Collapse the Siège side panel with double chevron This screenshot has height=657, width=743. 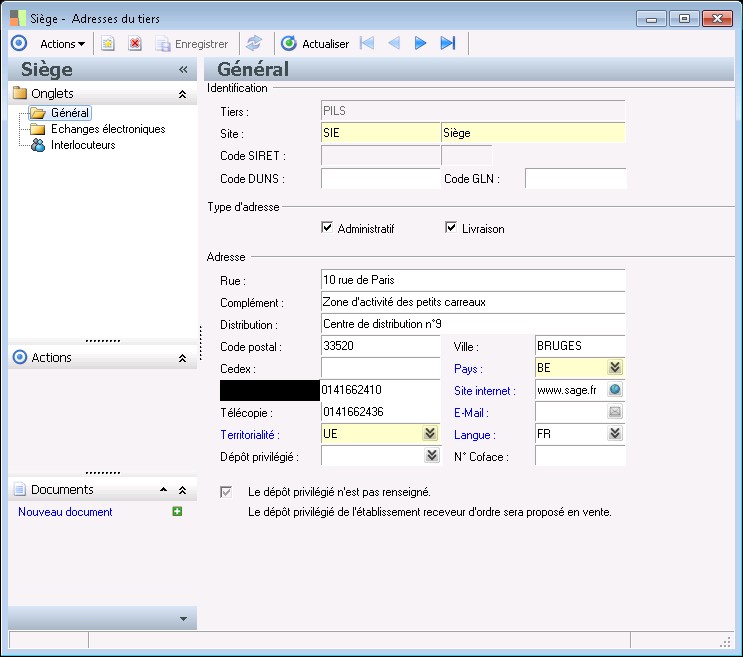(x=183, y=70)
